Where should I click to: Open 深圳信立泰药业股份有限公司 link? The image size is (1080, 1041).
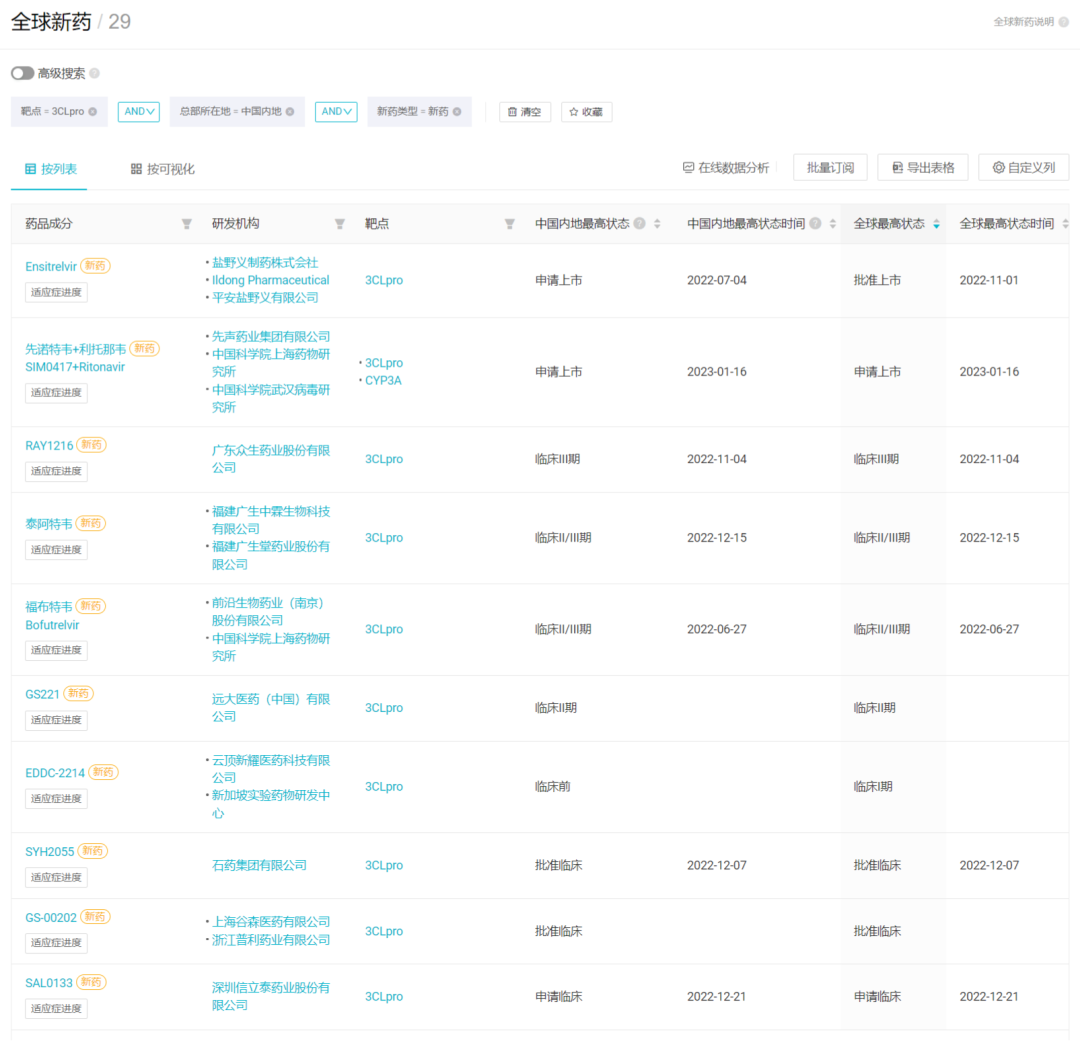coord(271,996)
